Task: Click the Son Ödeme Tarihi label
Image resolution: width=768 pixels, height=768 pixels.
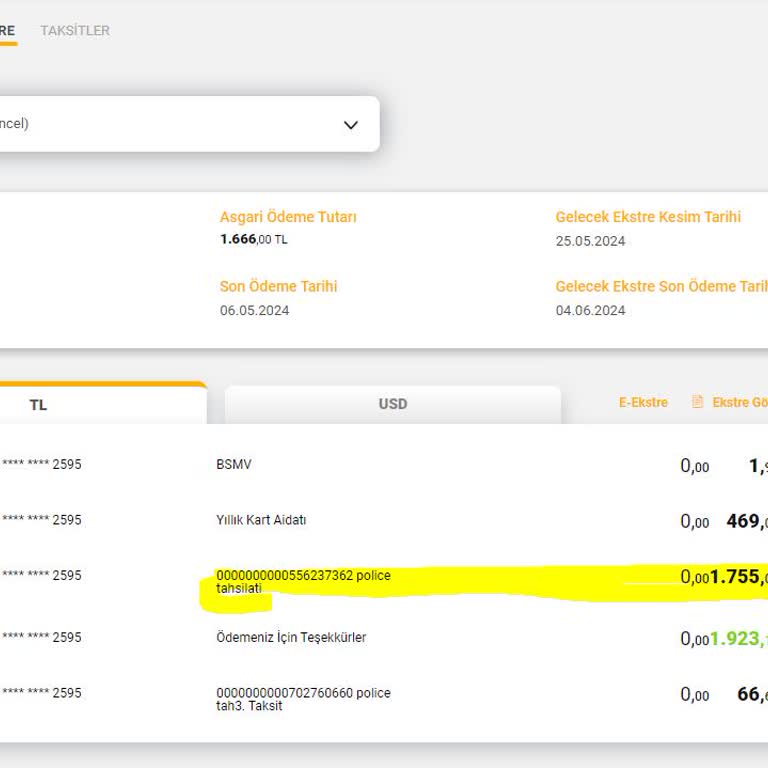Action: pyautogui.click(x=278, y=286)
